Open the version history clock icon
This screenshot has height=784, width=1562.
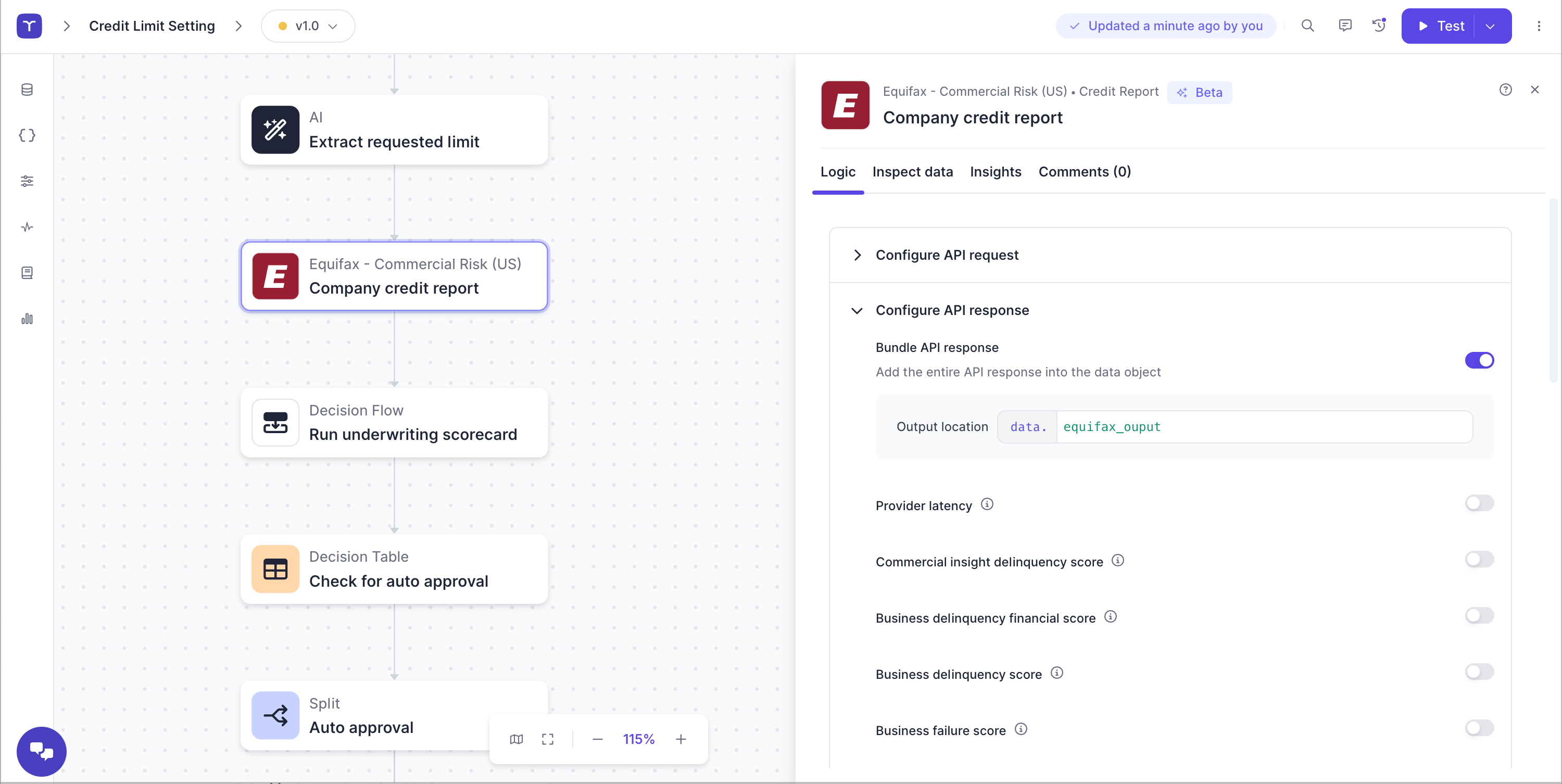coord(1379,26)
